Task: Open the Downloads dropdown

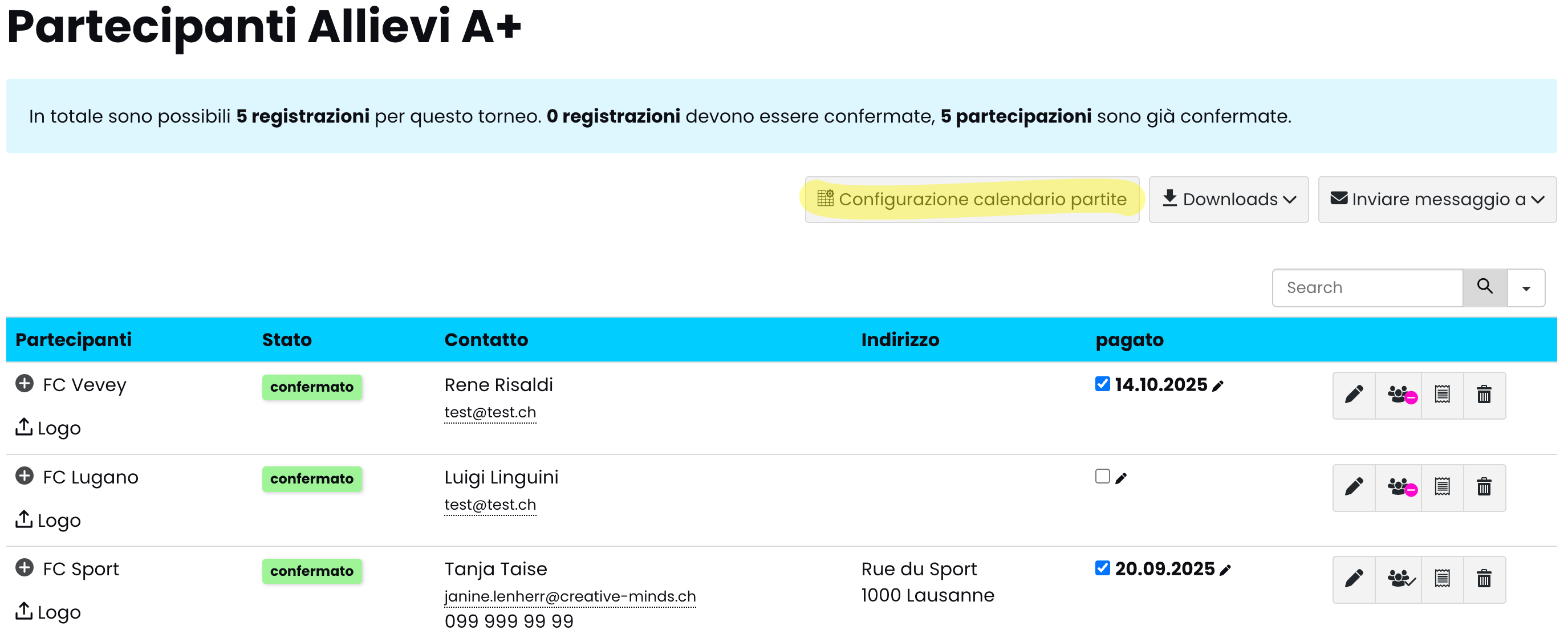Action: click(1228, 200)
